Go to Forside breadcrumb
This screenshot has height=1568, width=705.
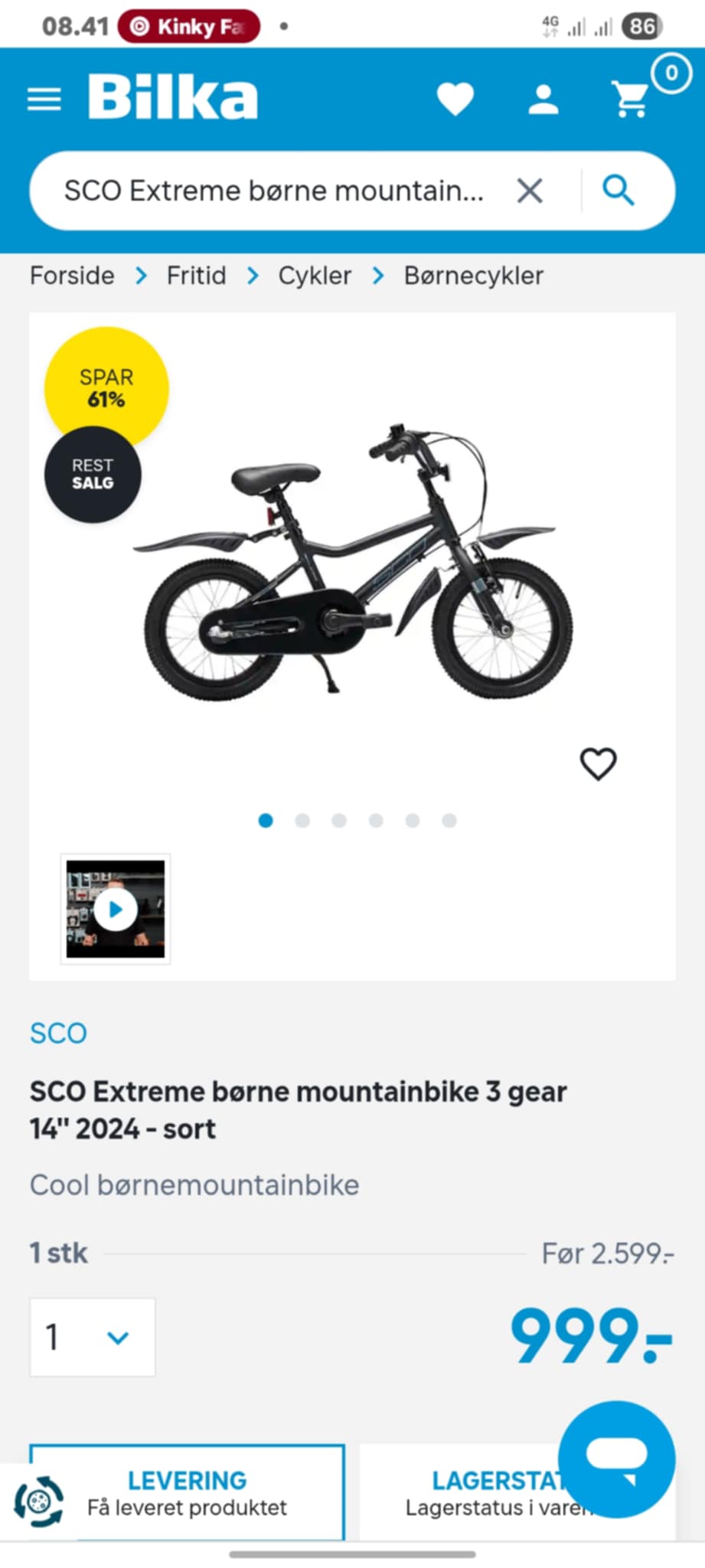72,276
